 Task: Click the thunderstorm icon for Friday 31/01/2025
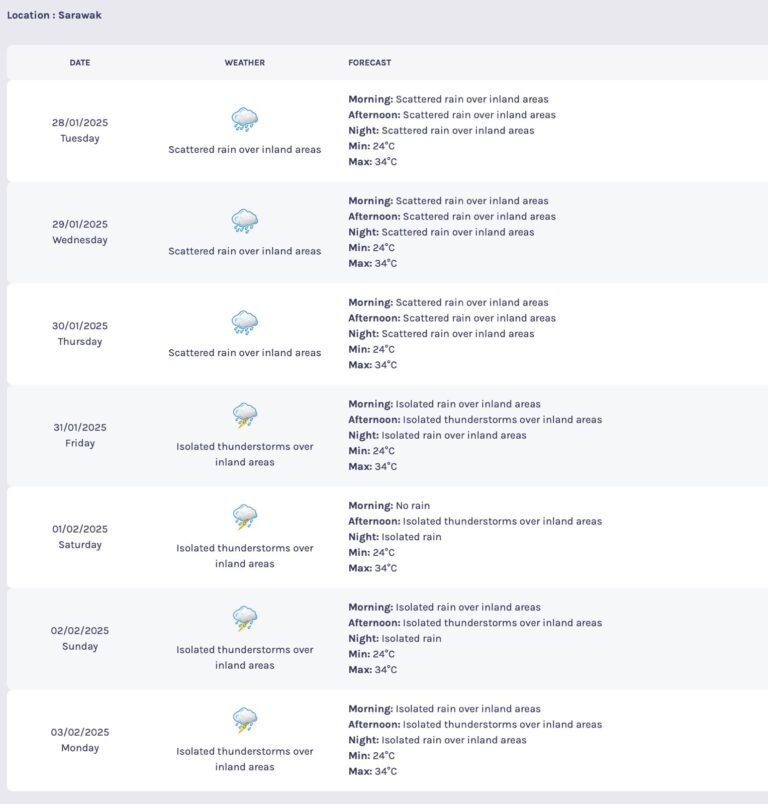pyautogui.click(x=245, y=415)
